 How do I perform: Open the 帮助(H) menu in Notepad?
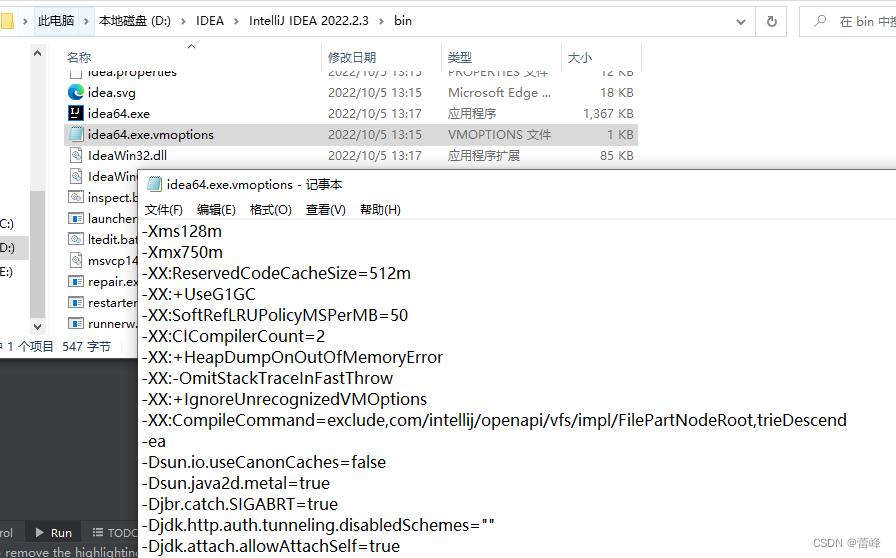380,210
